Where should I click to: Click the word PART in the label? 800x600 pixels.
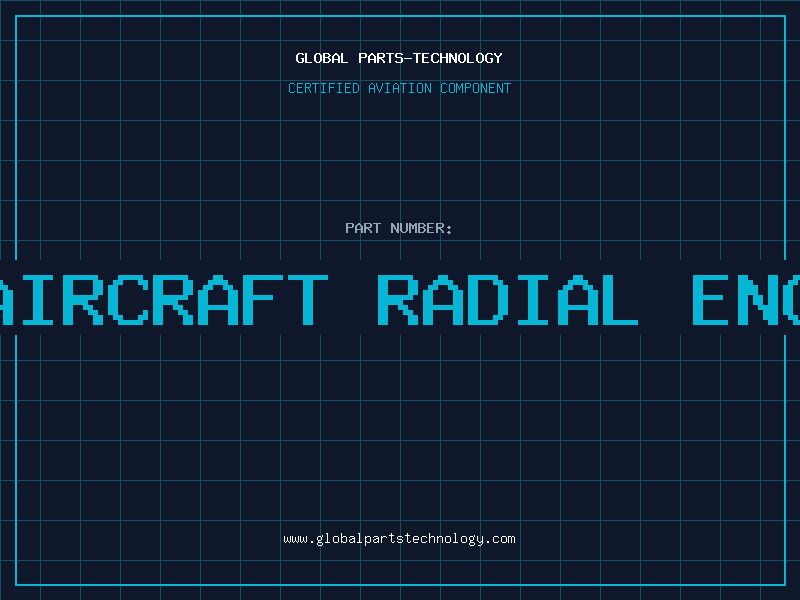[363, 228]
